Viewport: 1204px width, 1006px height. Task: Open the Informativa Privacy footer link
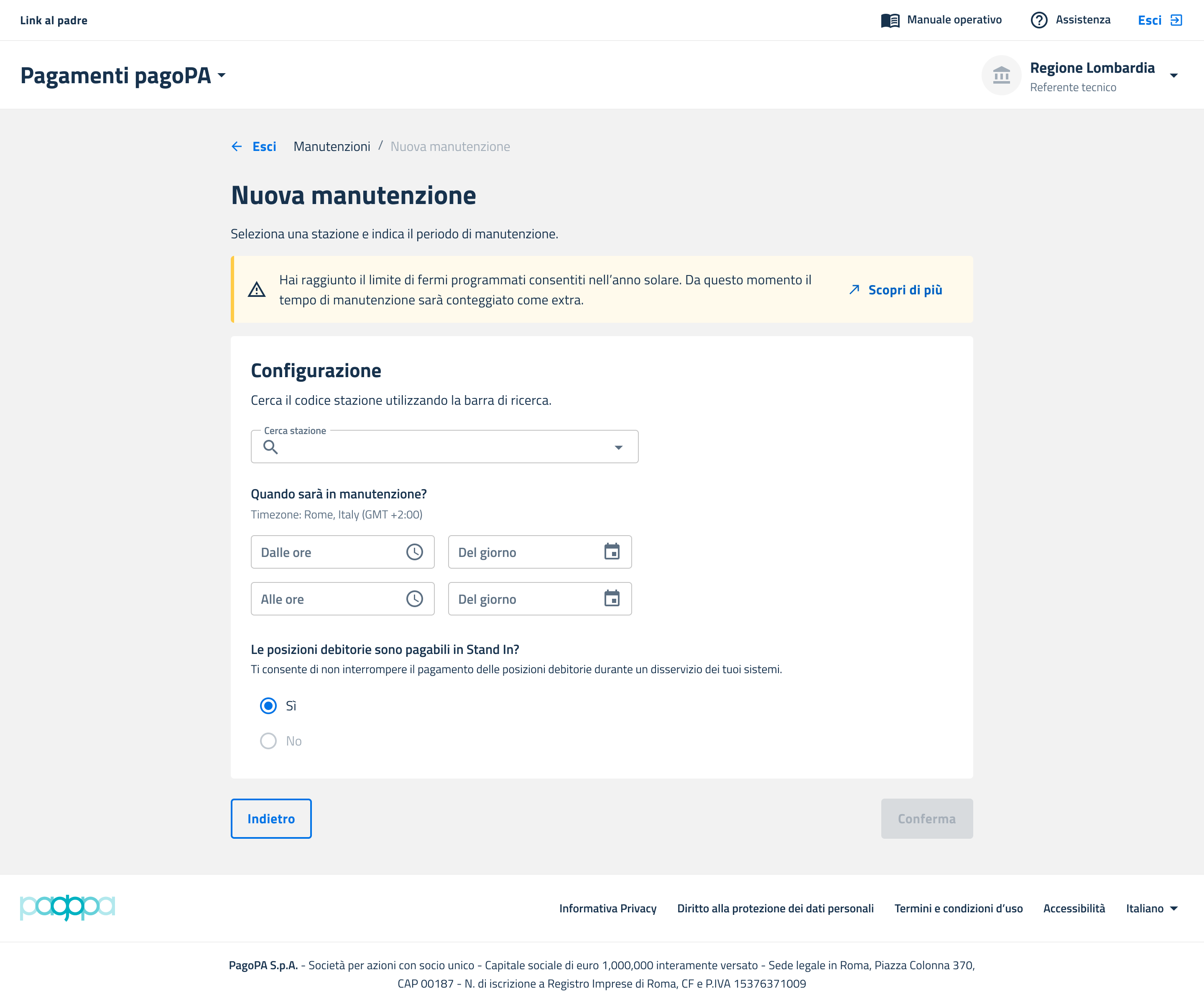(608, 909)
